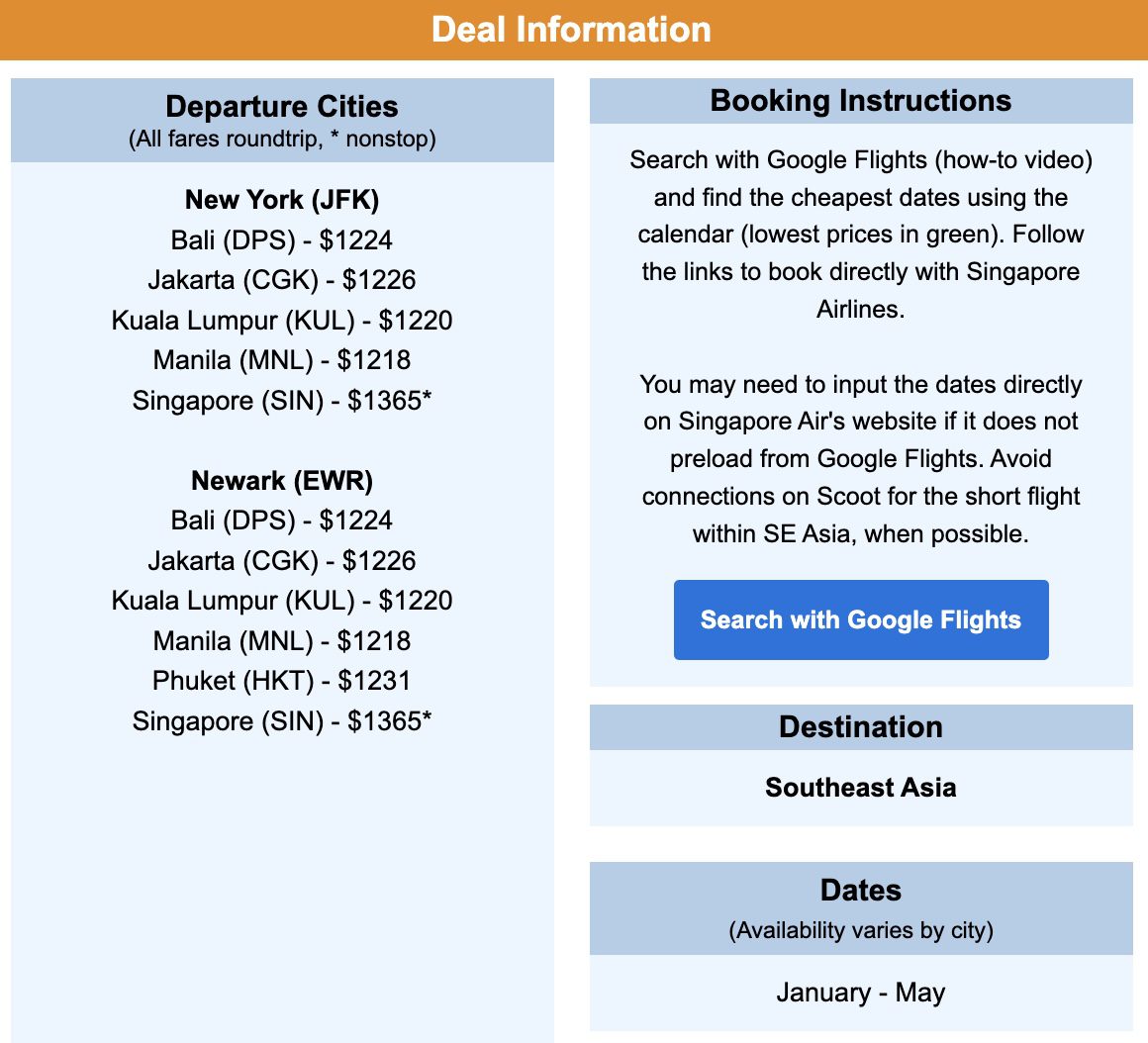Click the Deal Information title banner
Image resolution: width=1148 pixels, height=1043 pixels.
point(574,30)
